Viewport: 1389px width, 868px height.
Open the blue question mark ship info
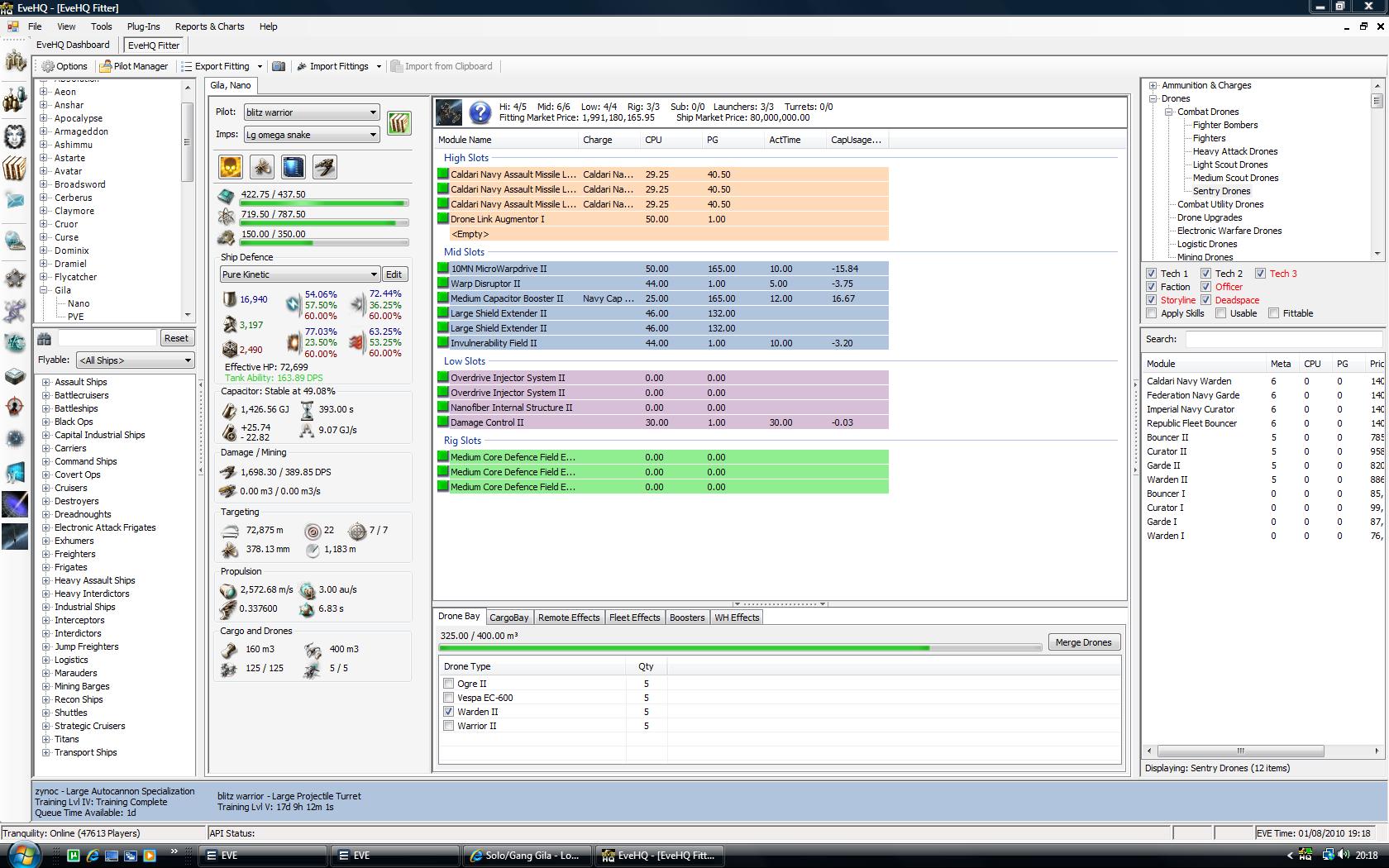(480, 112)
